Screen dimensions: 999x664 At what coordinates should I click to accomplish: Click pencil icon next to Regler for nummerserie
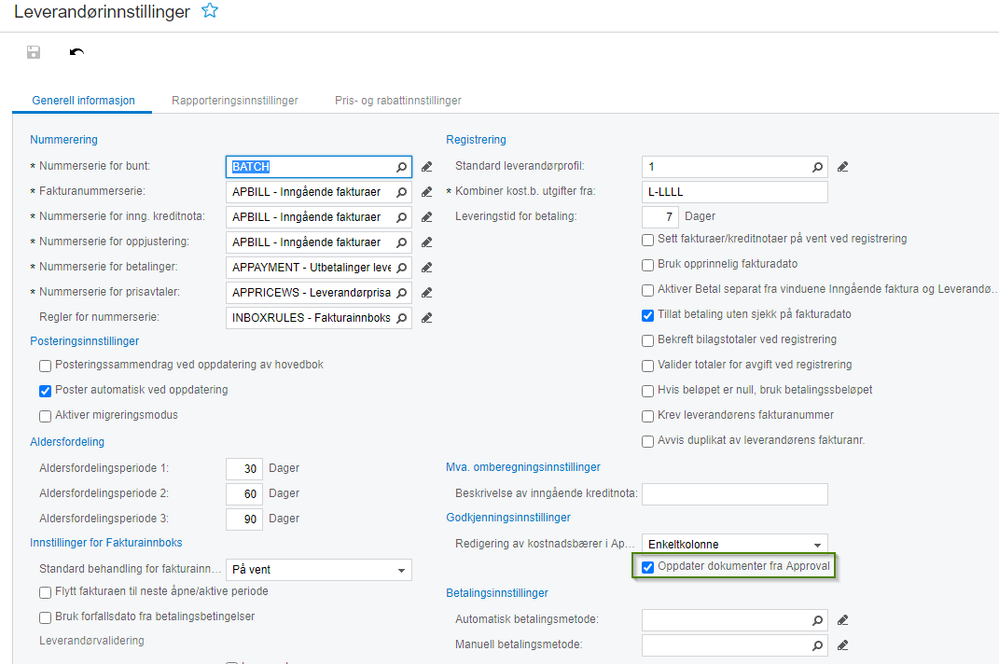[x=427, y=318]
